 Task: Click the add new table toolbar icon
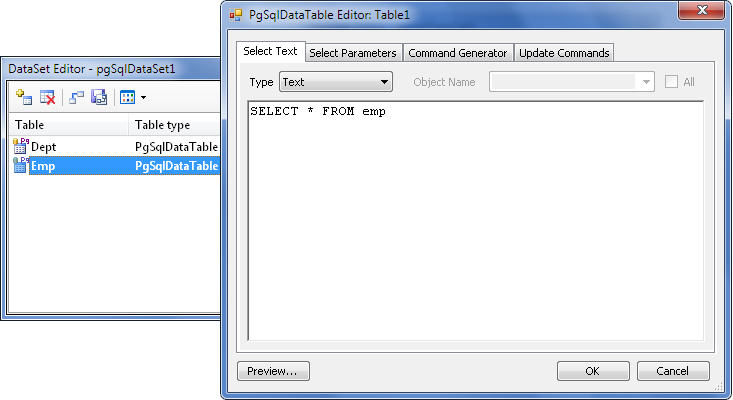pyautogui.click(x=23, y=97)
